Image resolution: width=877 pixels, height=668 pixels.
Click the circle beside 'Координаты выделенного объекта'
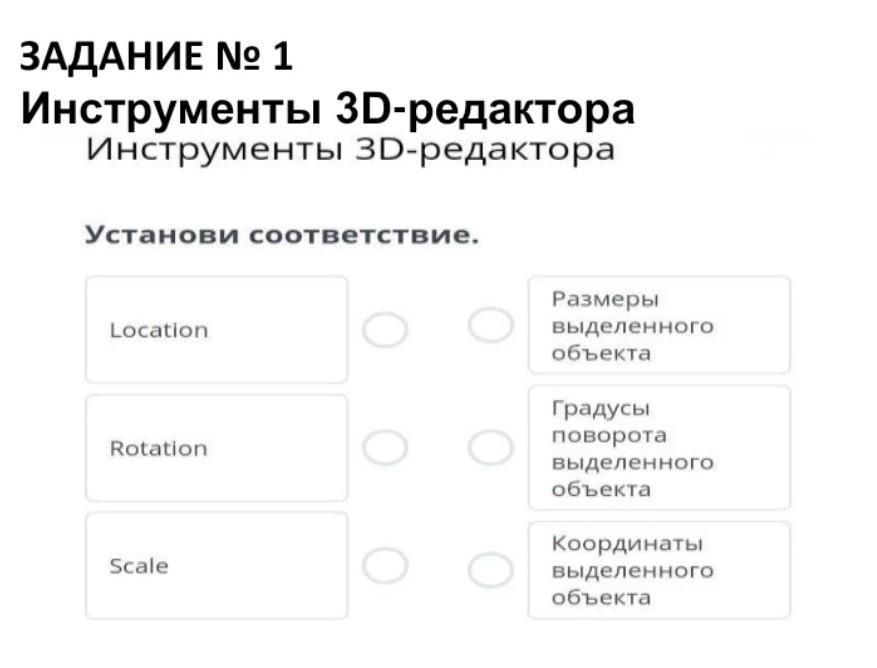coord(491,570)
